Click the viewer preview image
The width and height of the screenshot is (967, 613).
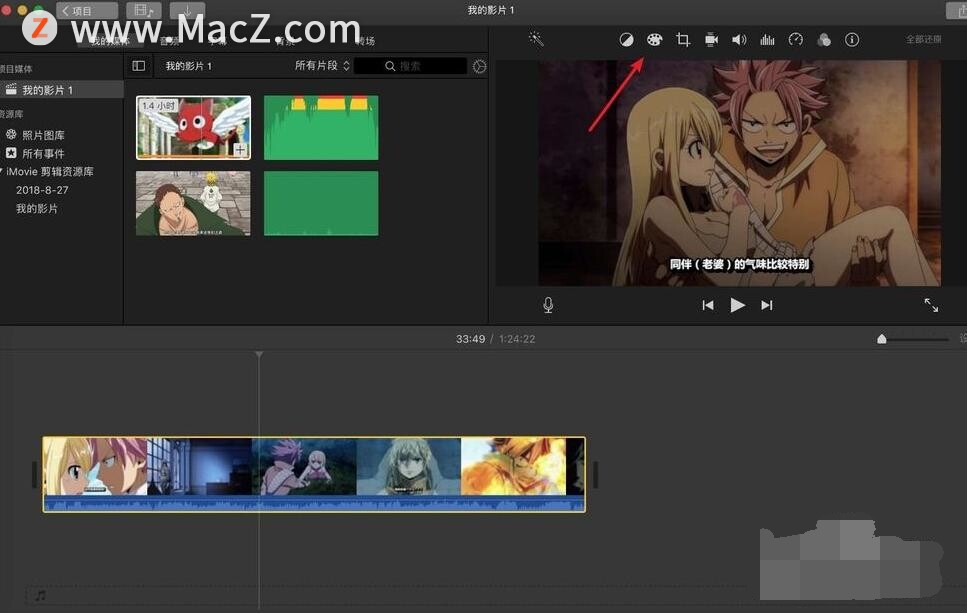pyautogui.click(x=739, y=173)
